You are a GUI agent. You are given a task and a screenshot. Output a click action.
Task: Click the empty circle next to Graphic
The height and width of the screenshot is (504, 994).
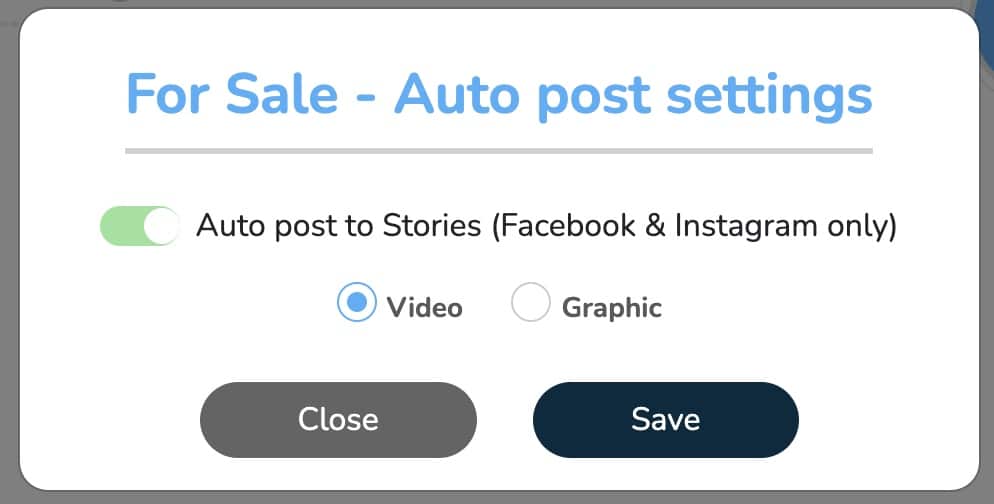coord(531,302)
